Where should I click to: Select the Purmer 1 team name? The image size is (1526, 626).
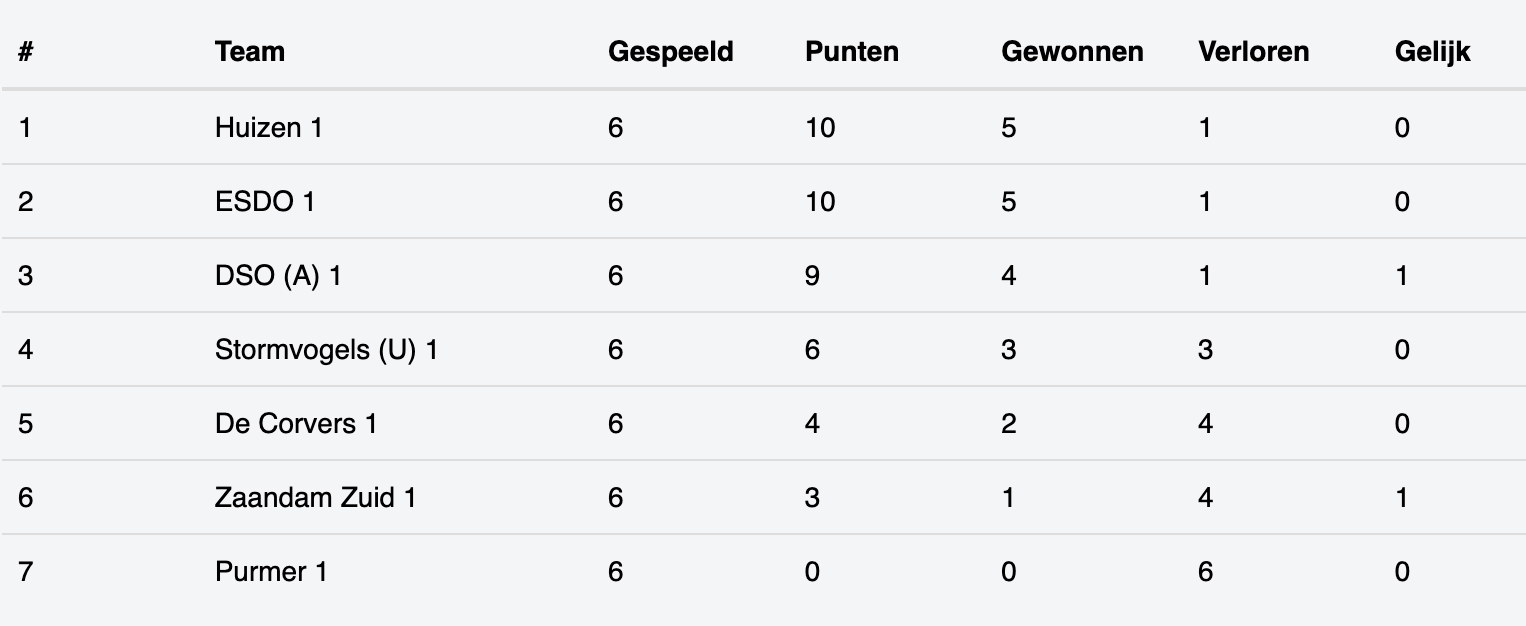click(x=271, y=572)
